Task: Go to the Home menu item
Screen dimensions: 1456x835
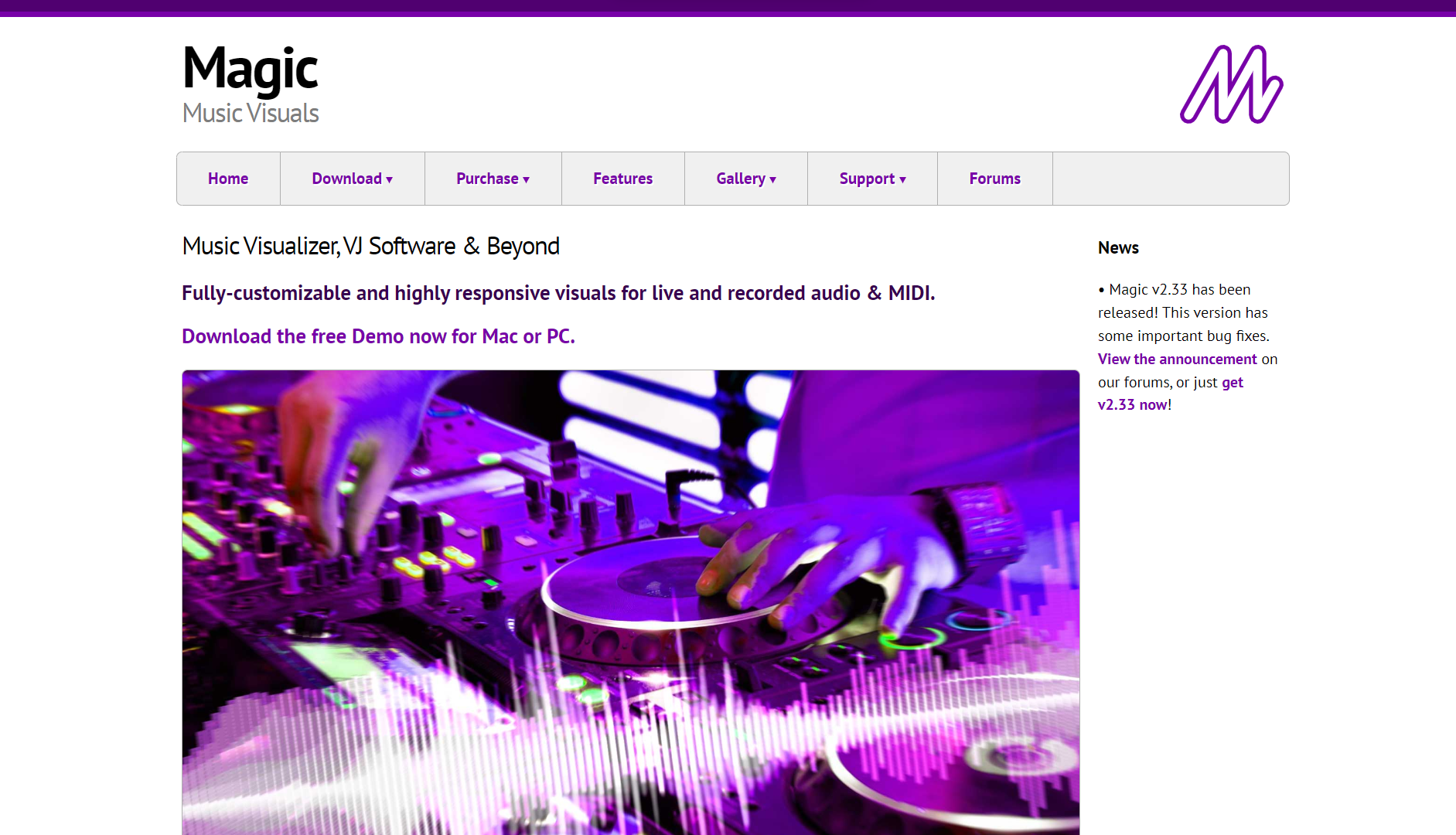Action: (228, 179)
